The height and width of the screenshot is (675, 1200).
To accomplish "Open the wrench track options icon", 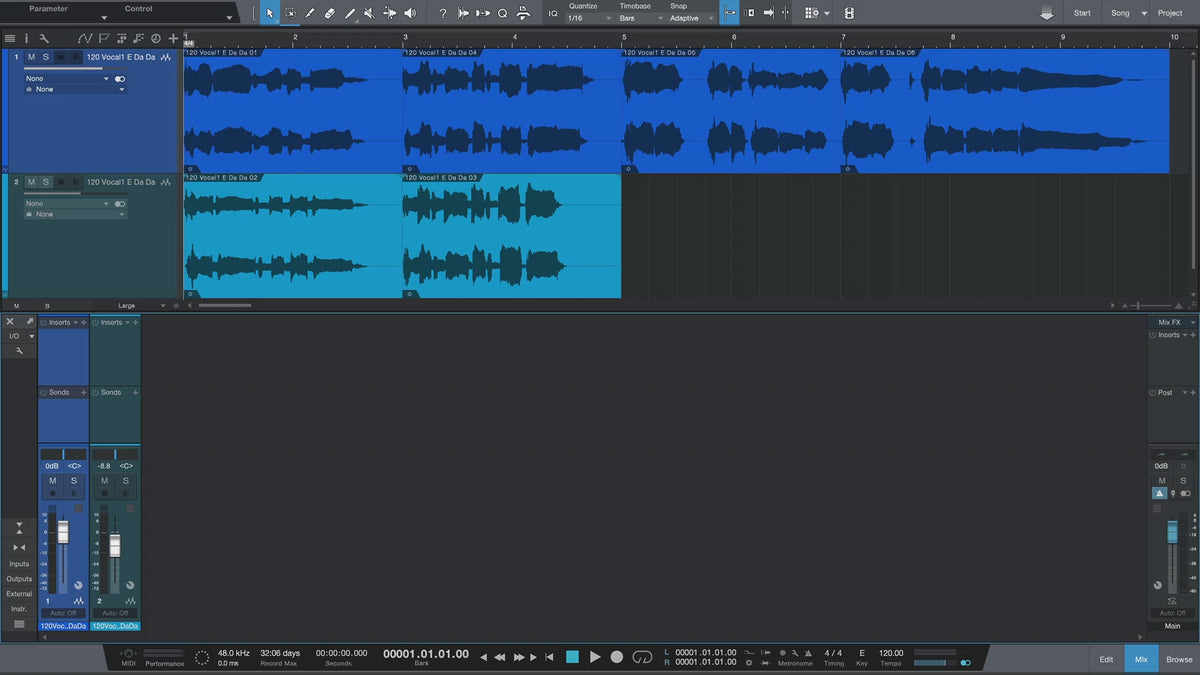I will (44, 39).
